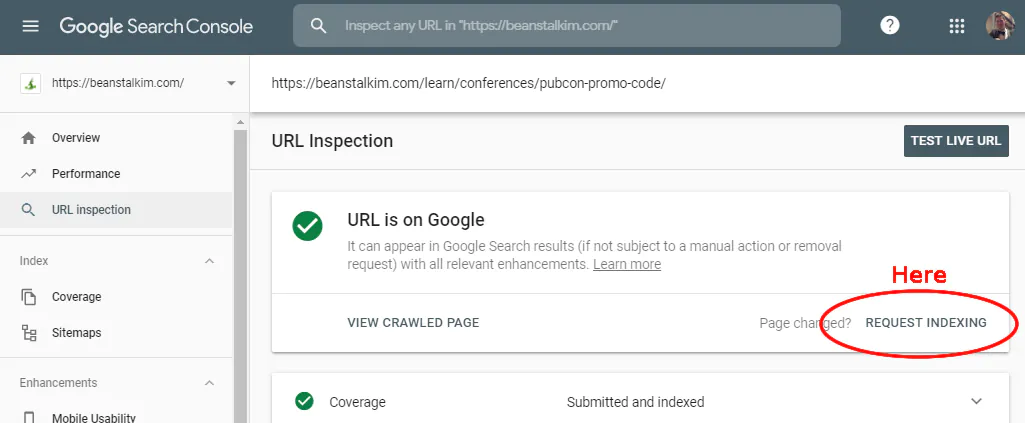Image resolution: width=1025 pixels, height=423 pixels.
Task: Click the Coverage pages icon
Action: 28,297
